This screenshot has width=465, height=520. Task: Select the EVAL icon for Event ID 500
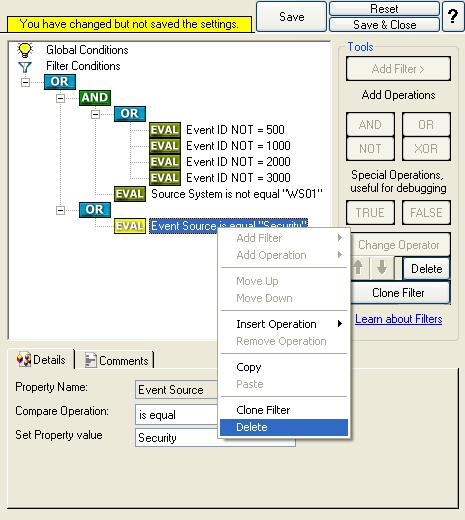165,130
